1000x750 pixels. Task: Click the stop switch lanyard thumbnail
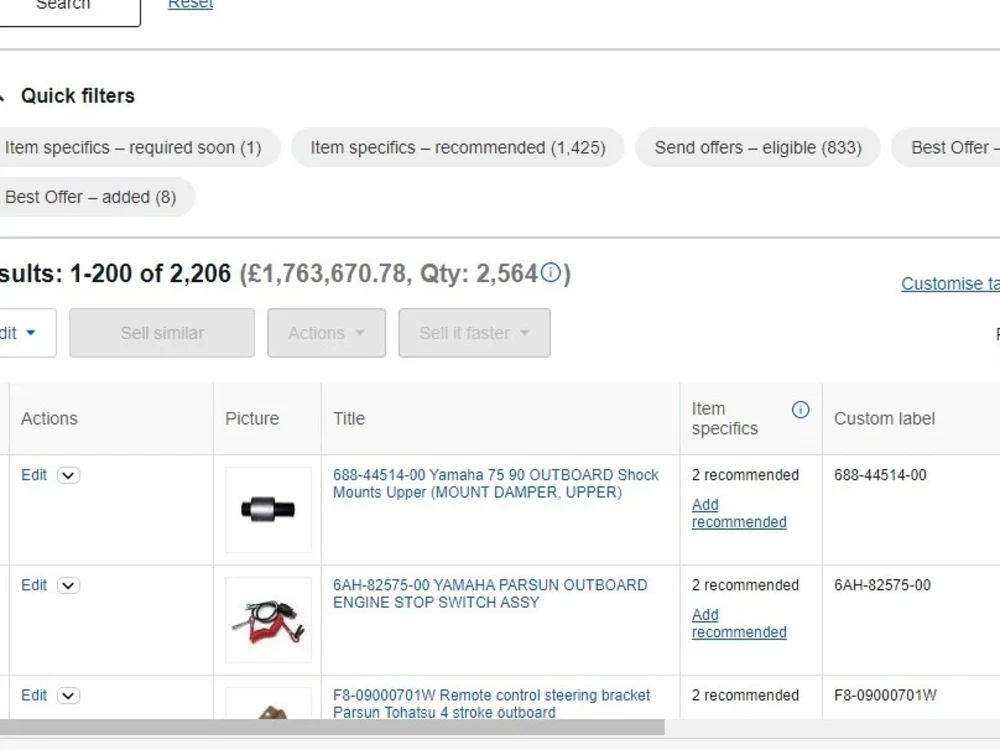pos(268,620)
